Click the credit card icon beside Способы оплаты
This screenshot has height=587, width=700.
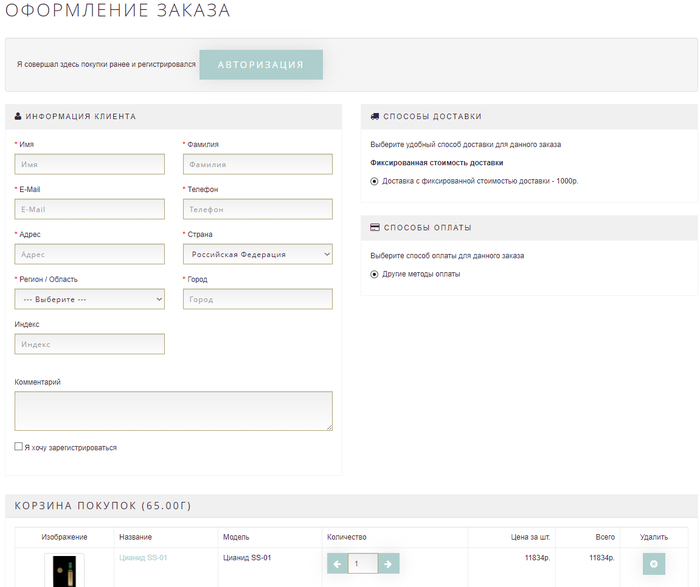coord(375,227)
